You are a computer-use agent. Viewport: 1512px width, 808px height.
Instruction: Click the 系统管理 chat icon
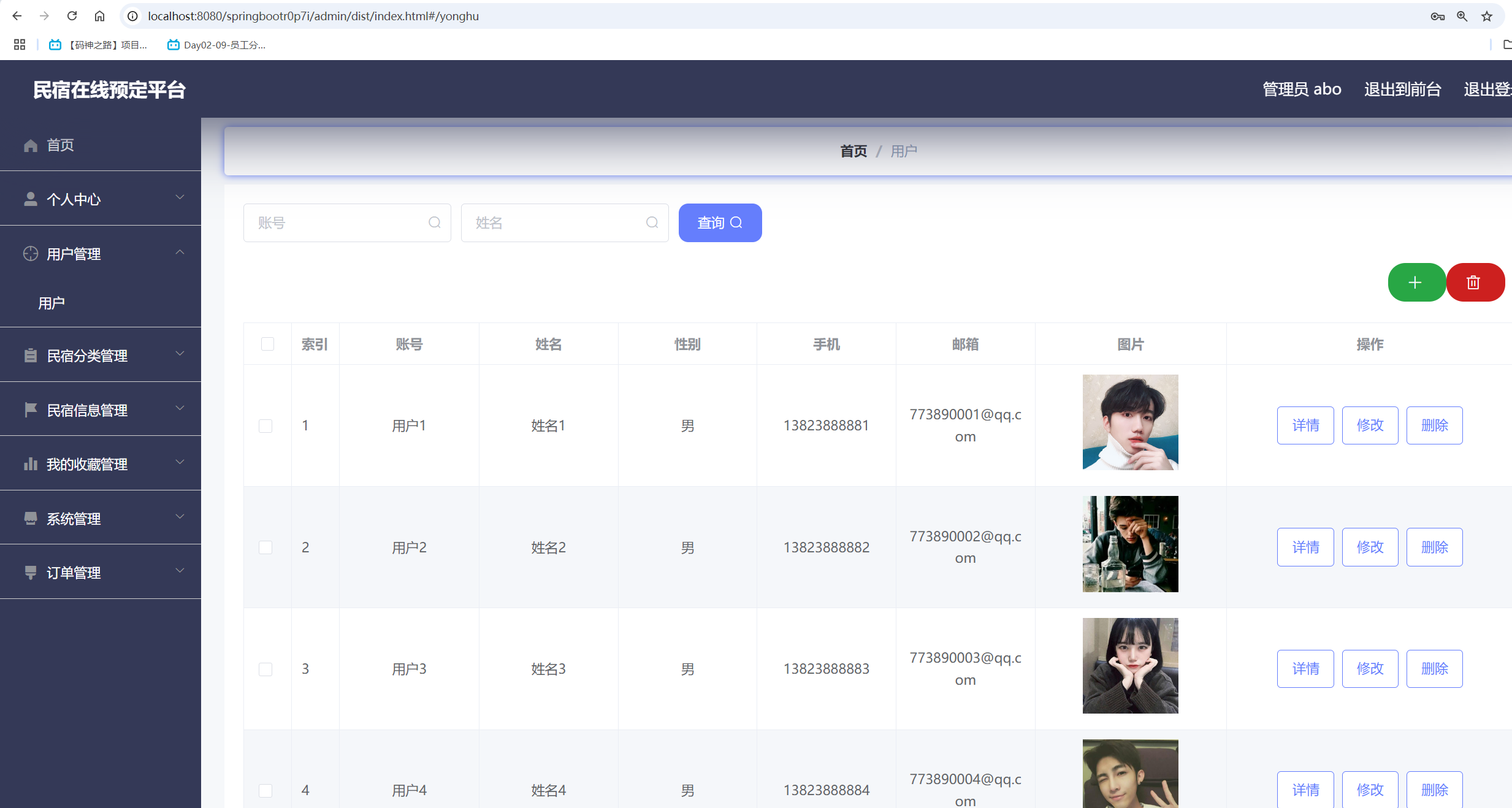[31, 518]
